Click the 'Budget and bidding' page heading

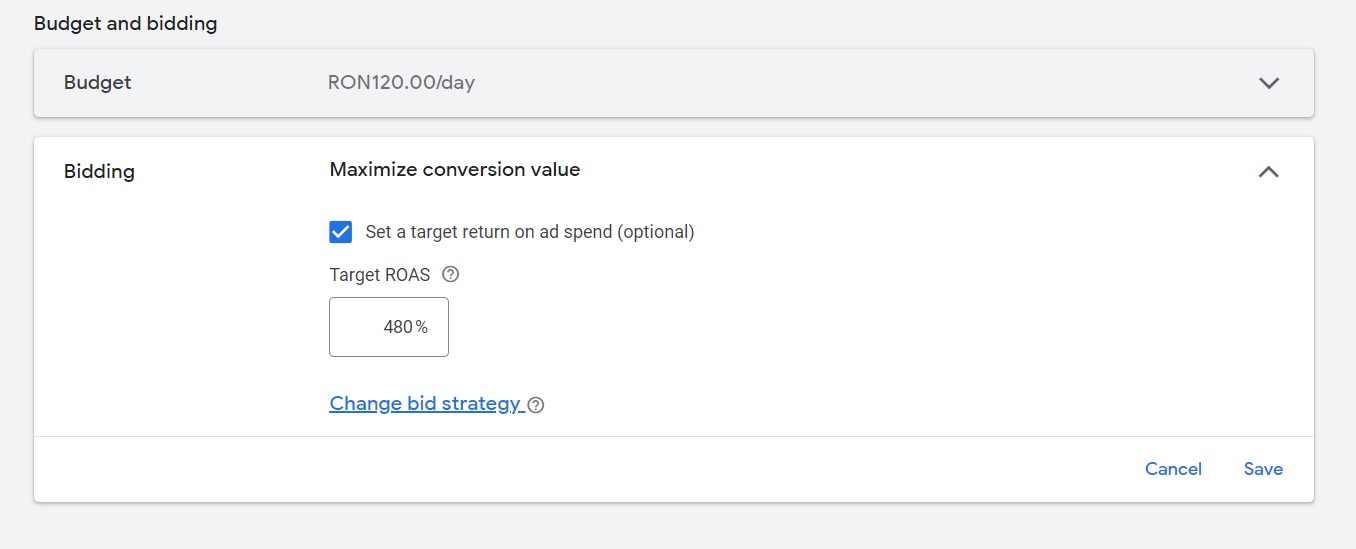tap(125, 23)
